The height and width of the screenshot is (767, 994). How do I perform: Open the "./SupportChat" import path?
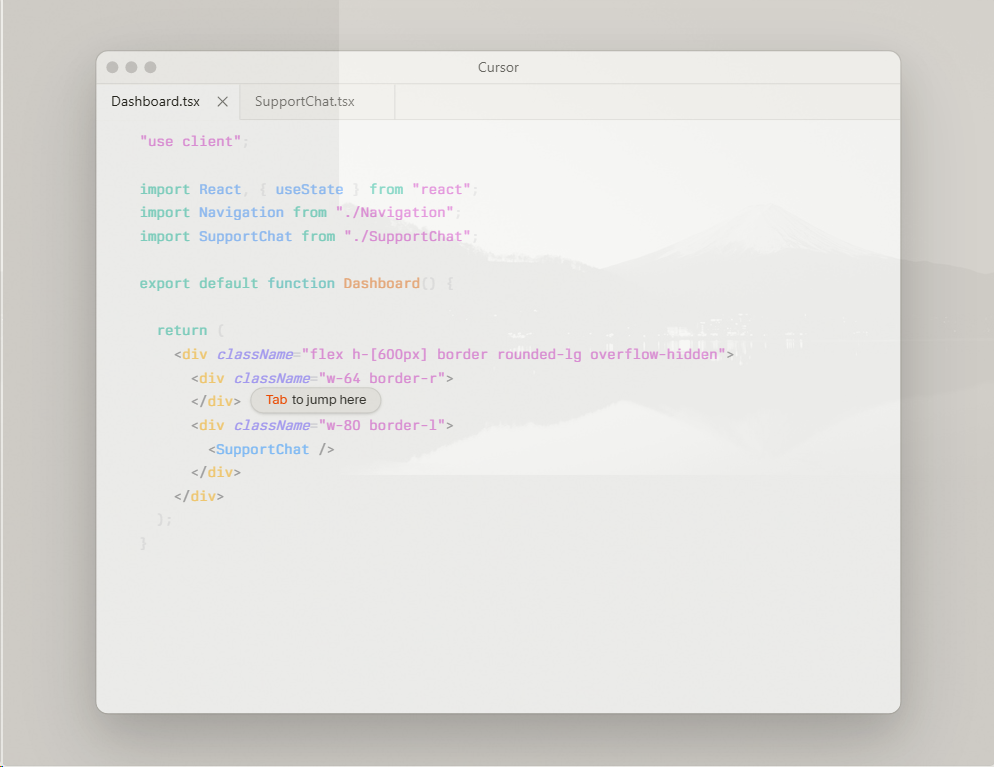coord(407,236)
